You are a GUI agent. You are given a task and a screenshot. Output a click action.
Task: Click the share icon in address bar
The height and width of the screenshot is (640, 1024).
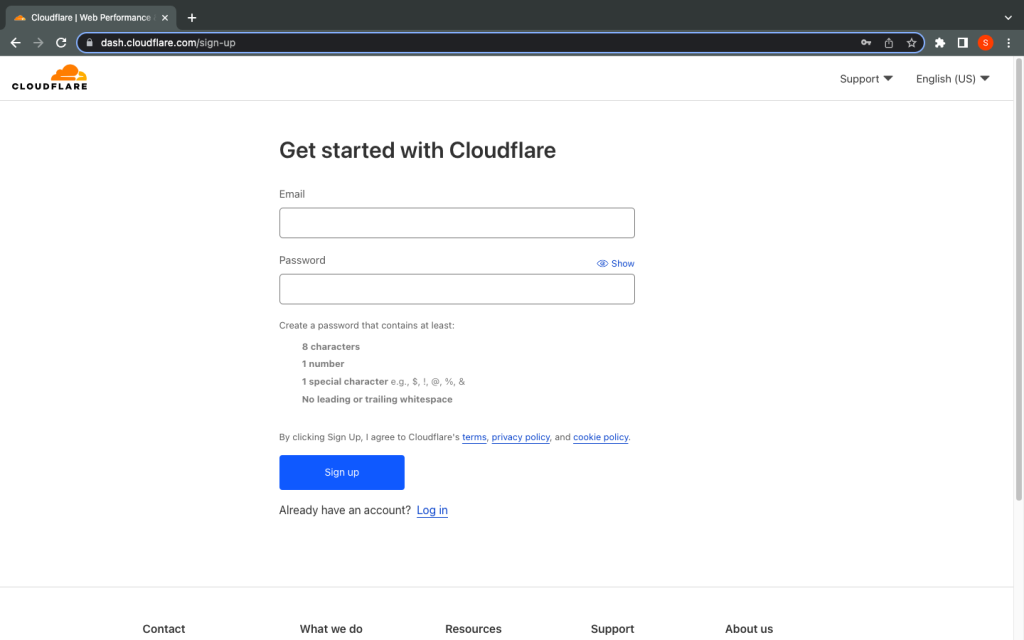click(889, 43)
